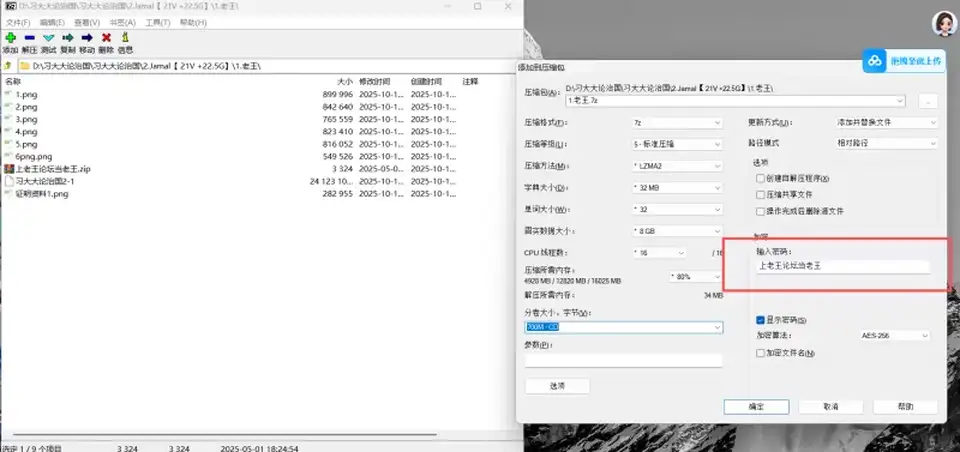
Task: Click the browse '...' button beside archive path
Action: (928, 102)
